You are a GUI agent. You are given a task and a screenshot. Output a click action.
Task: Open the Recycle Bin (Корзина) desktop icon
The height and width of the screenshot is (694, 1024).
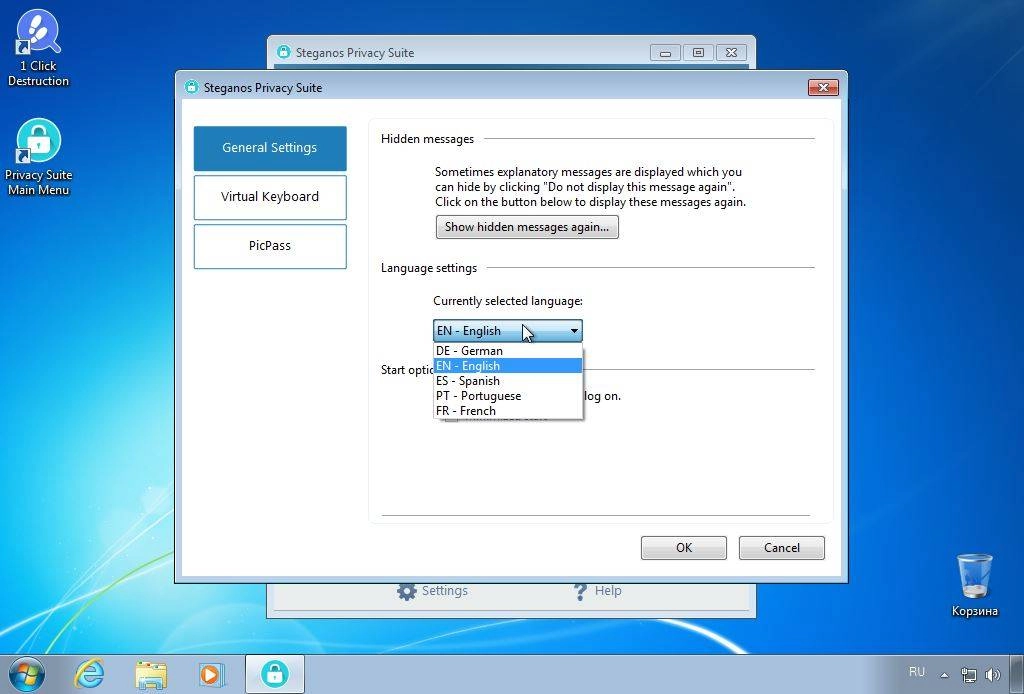click(974, 584)
